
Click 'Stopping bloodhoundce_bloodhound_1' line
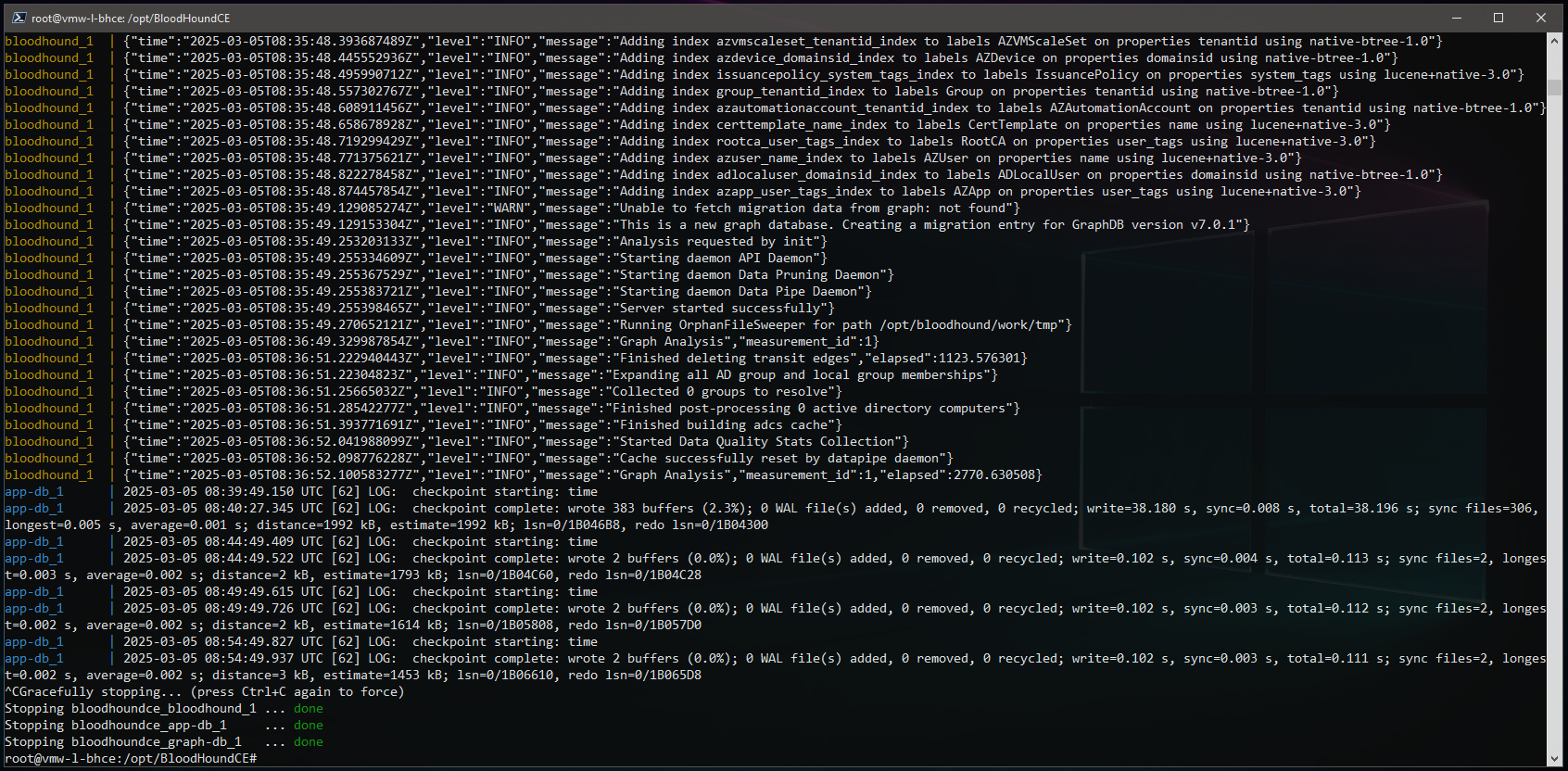click(x=164, y=709)
